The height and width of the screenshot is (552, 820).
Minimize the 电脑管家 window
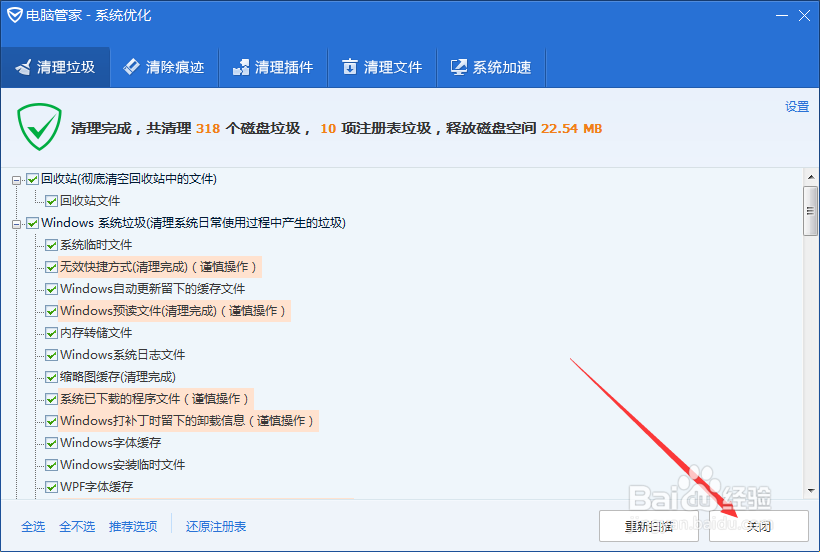pos(782,16)
